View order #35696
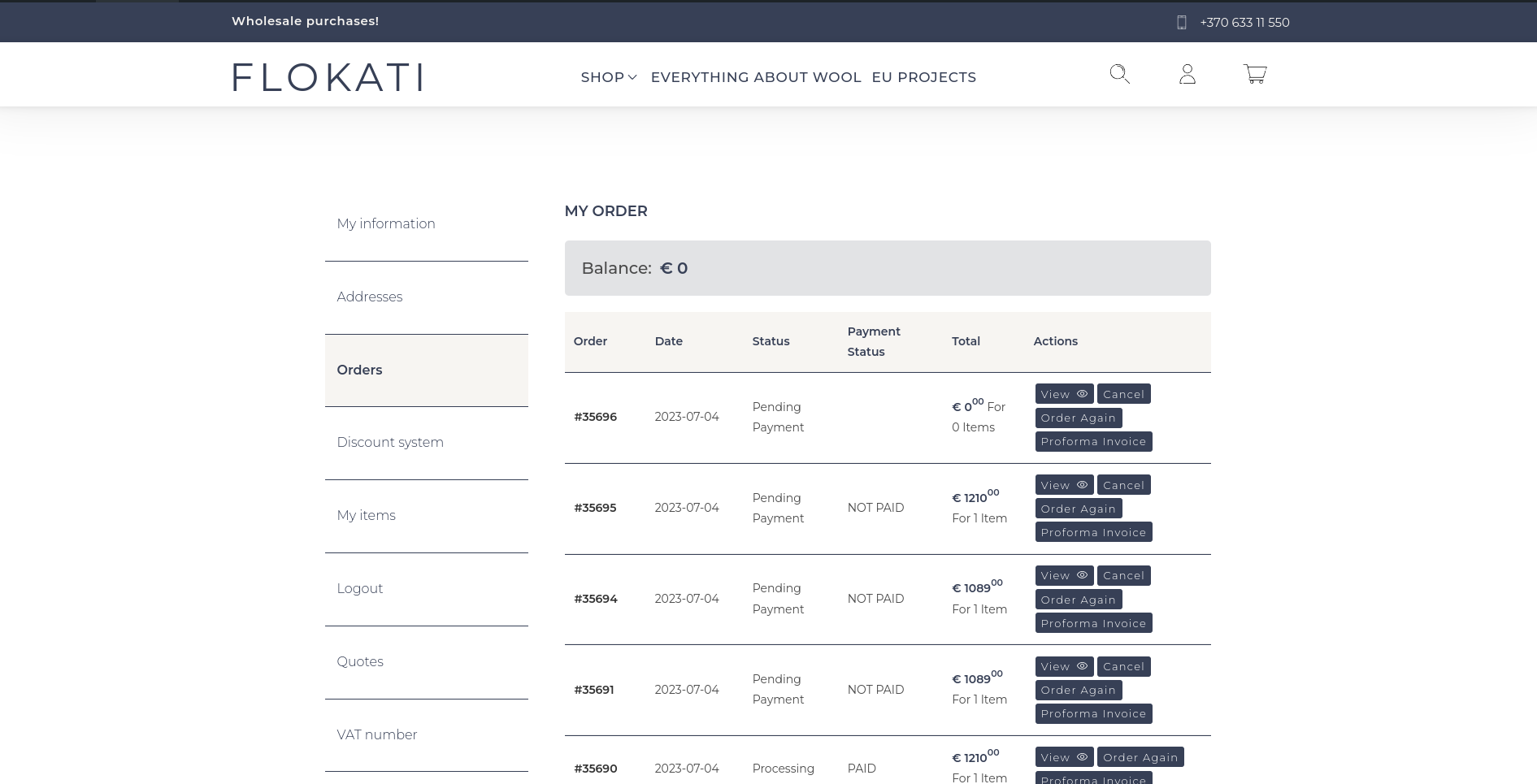Viewport: 1537px width, 784px height. 1064,394
